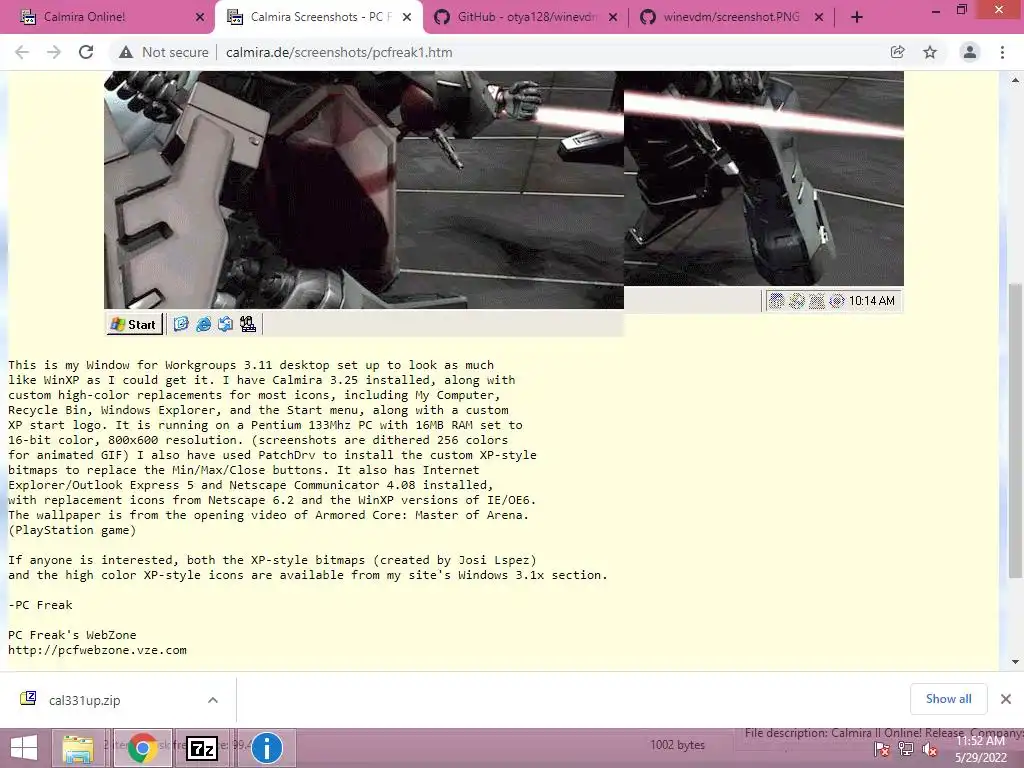Open the taskbar clock and date

pos(981,749)
